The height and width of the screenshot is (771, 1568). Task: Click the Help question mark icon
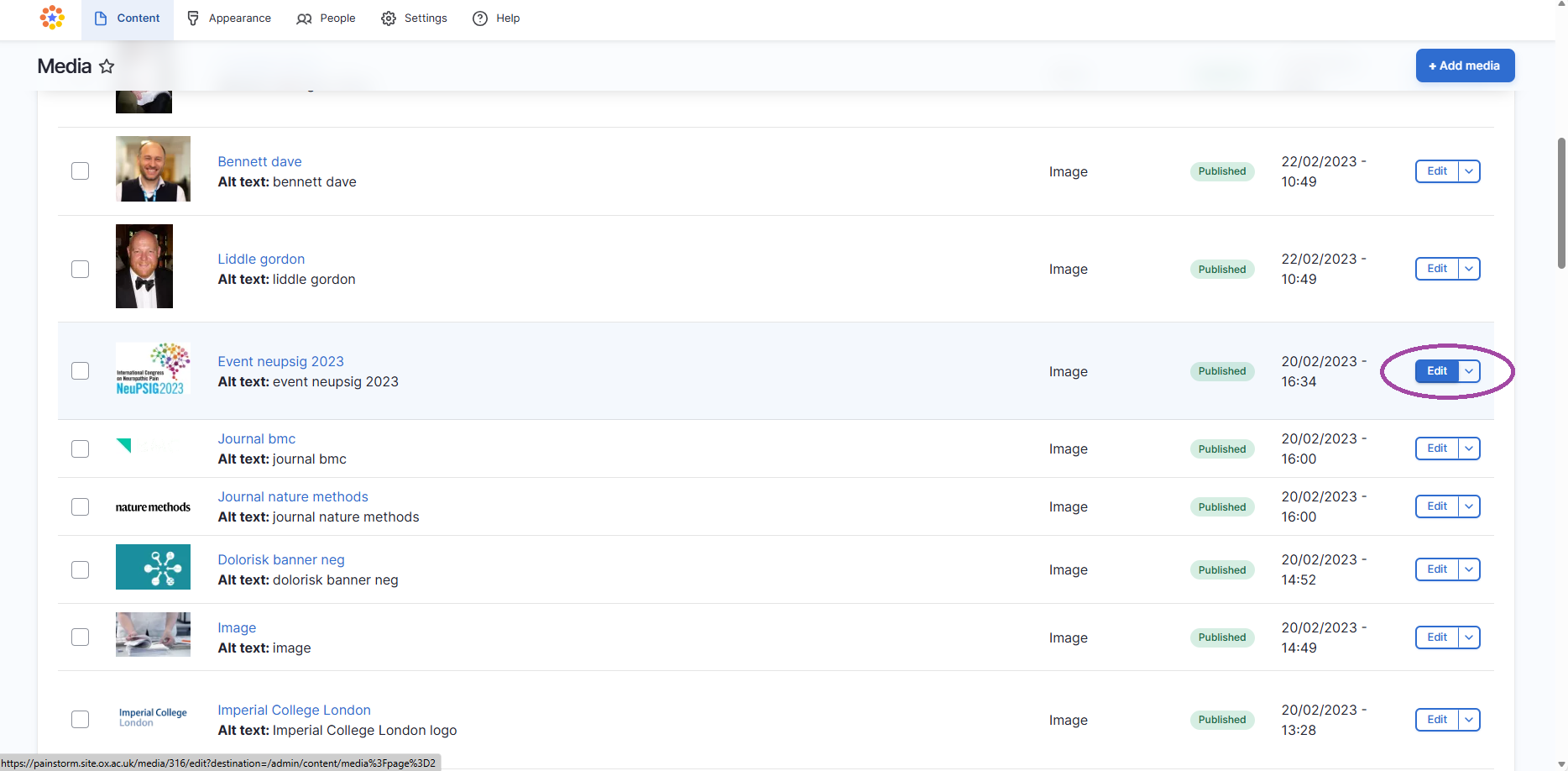480,18
